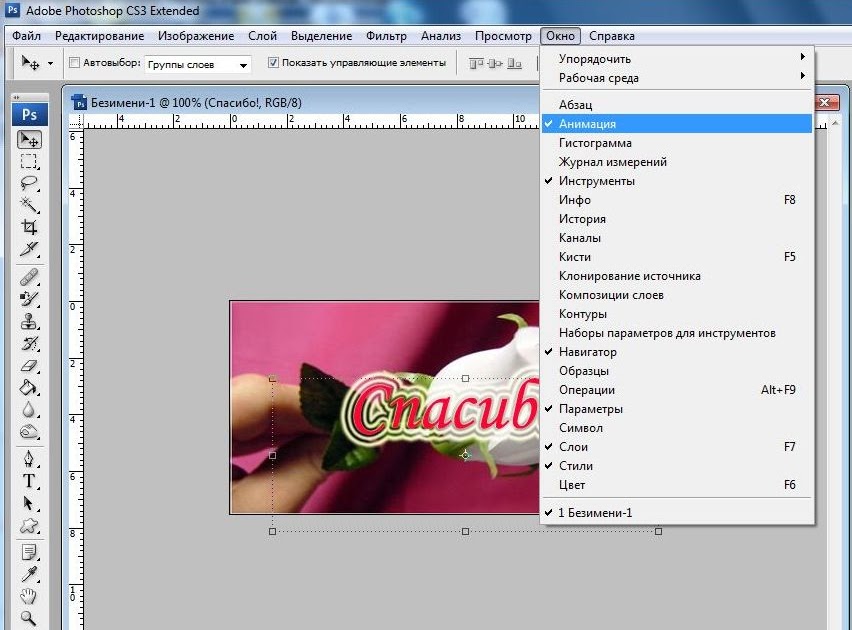
Task: Open tool preset picker arrow
Action: pyautogui.click(x=51, y=64)
